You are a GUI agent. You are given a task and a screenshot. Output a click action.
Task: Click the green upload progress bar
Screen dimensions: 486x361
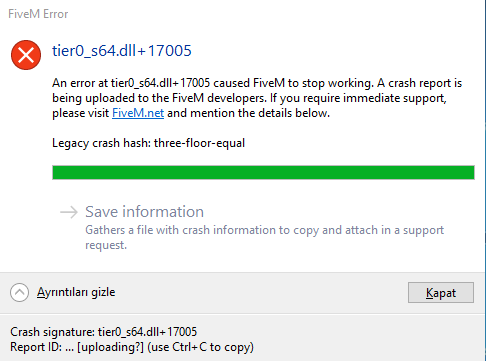coord(263,172)
